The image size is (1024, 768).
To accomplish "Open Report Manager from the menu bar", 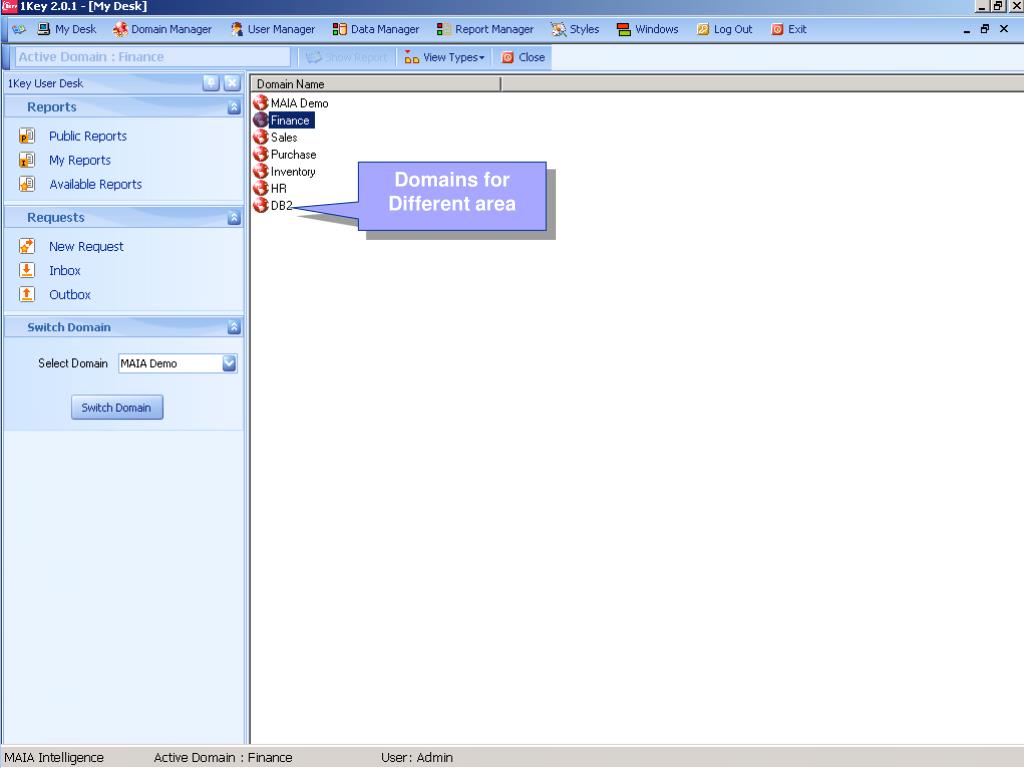I will [x=486, y=29].
